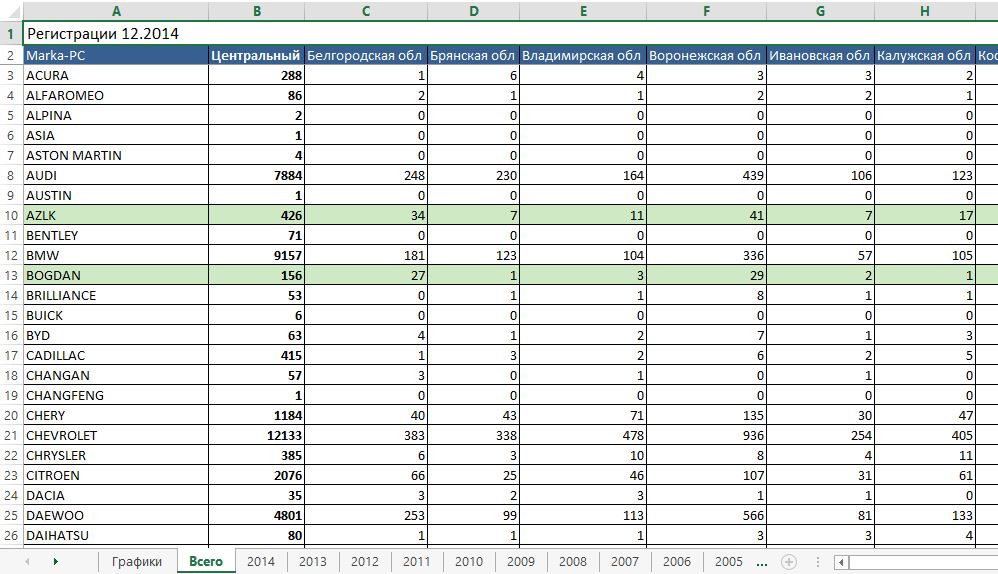Add a new sheet with plus icon

[789, 562]
